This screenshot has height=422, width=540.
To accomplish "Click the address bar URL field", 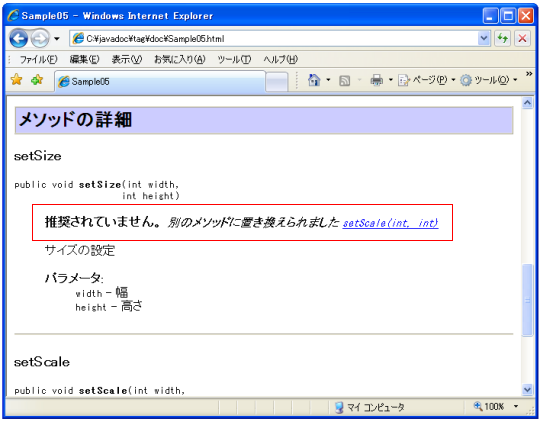I will point(274,39).
